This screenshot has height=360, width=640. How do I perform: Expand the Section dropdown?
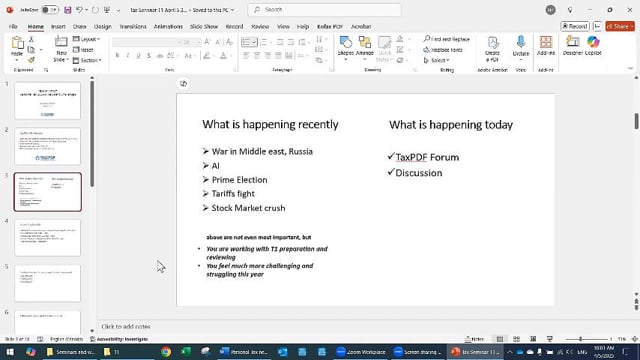tap(87, 60)
